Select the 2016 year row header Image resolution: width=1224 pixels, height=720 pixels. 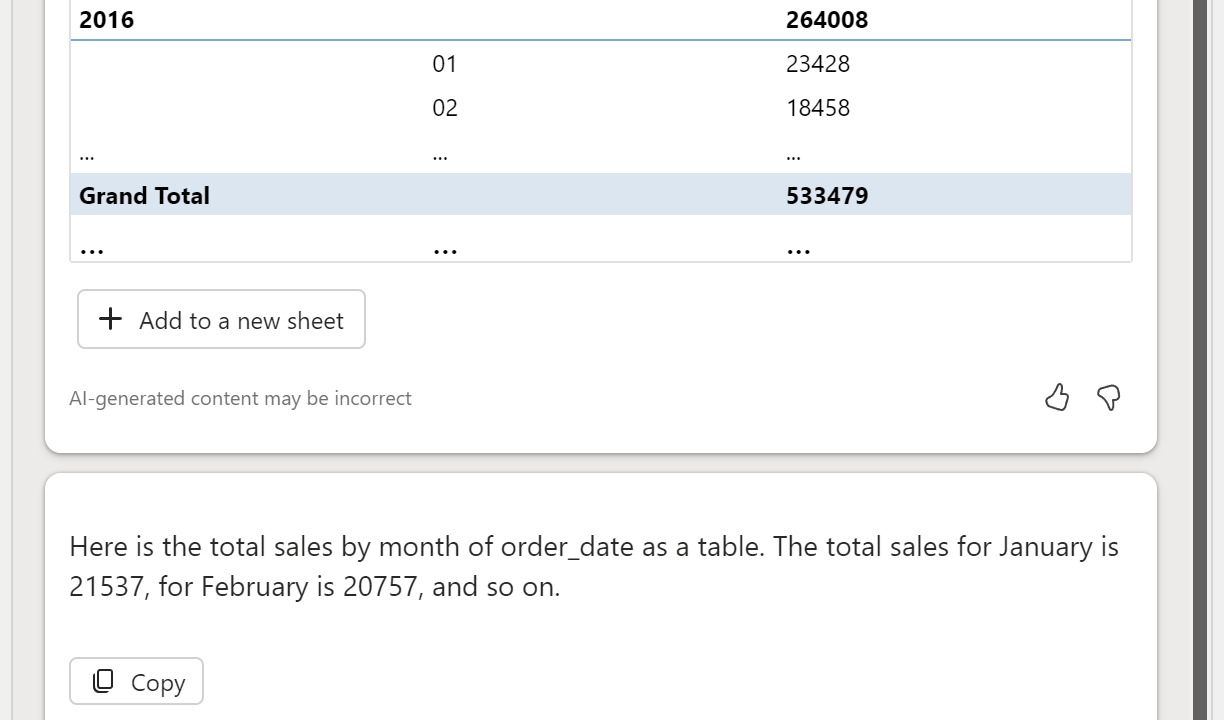(107, 20)
